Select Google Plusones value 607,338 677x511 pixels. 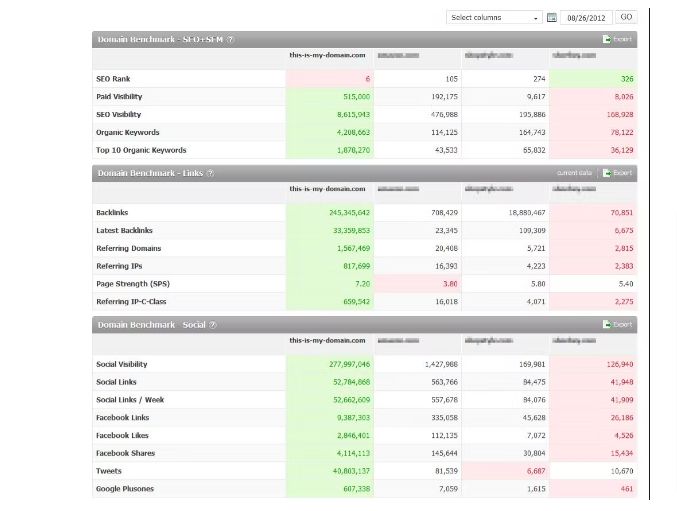point(357,489)
